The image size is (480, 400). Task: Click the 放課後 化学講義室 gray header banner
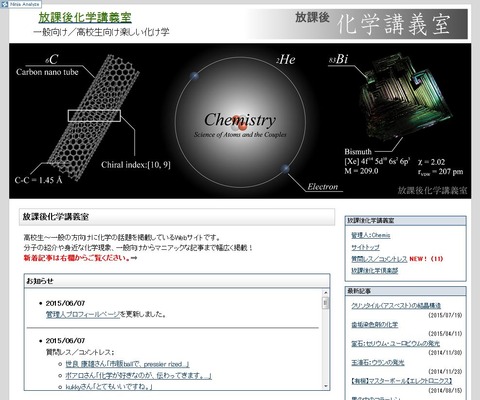click(357, 24)
